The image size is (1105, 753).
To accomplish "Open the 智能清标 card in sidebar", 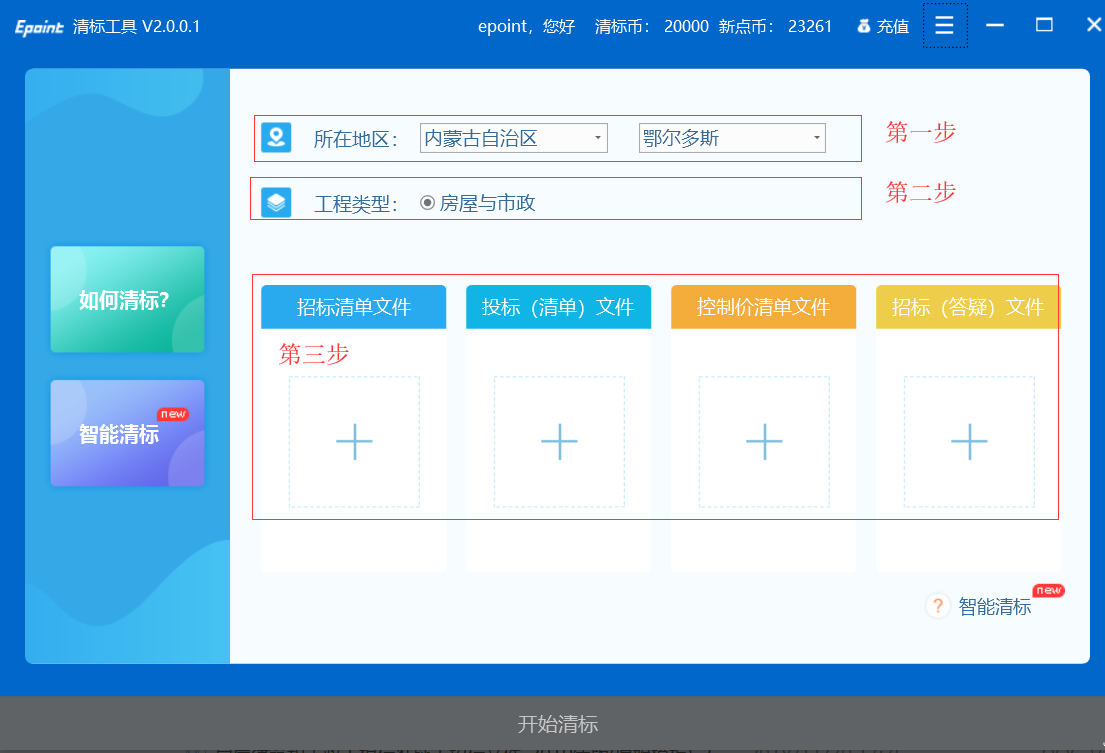I will coord(127,434).
